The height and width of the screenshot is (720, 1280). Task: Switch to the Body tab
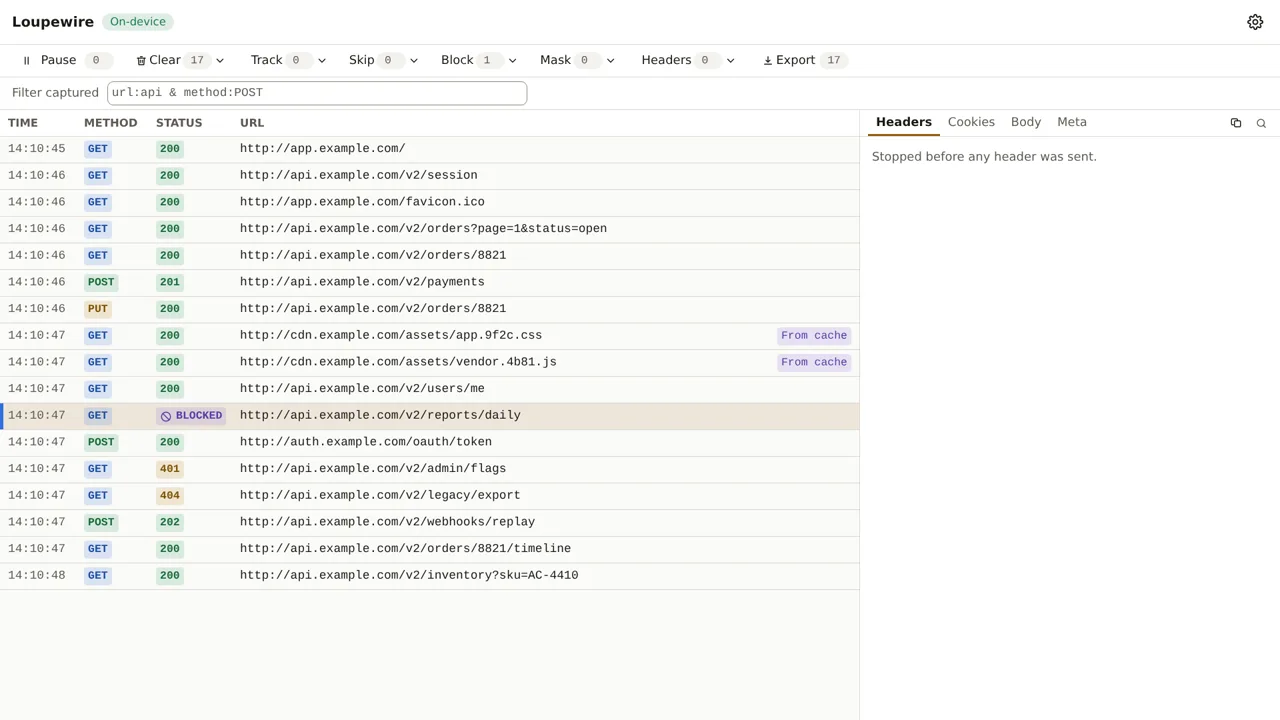click(x=1026, y=122)
